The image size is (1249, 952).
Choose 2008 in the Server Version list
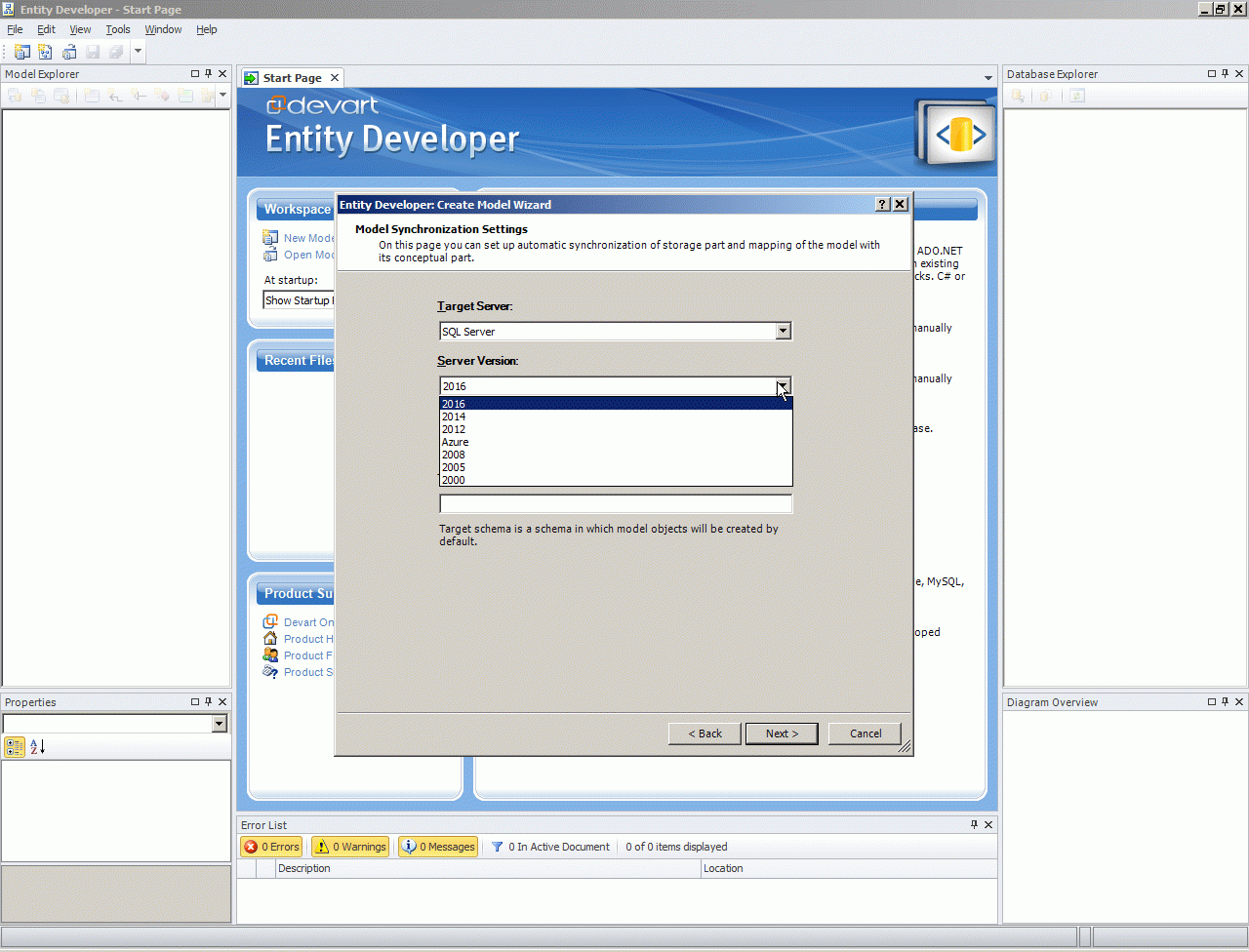click(x=616, y=455)
